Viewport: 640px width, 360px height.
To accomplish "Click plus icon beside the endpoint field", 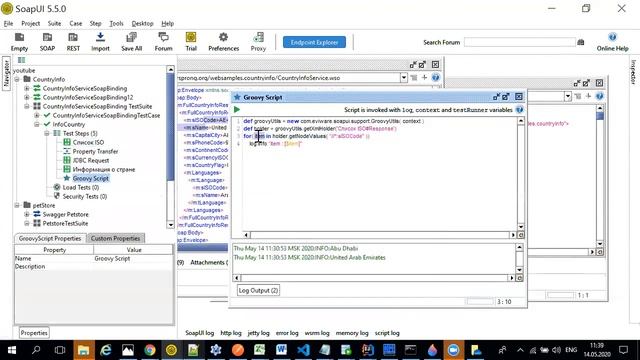I will coord(424,78).
